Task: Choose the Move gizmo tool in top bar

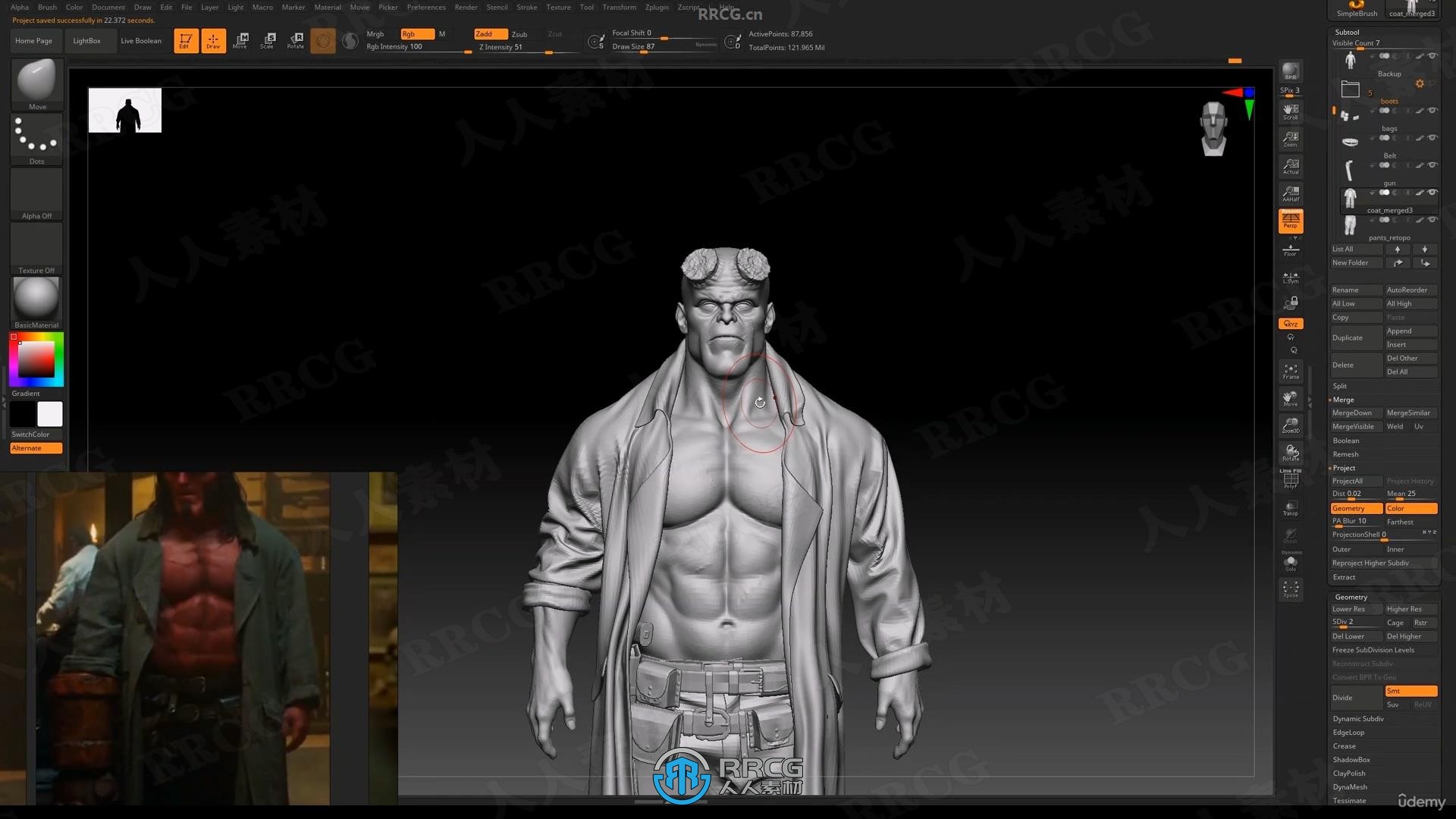Action: 240,40
